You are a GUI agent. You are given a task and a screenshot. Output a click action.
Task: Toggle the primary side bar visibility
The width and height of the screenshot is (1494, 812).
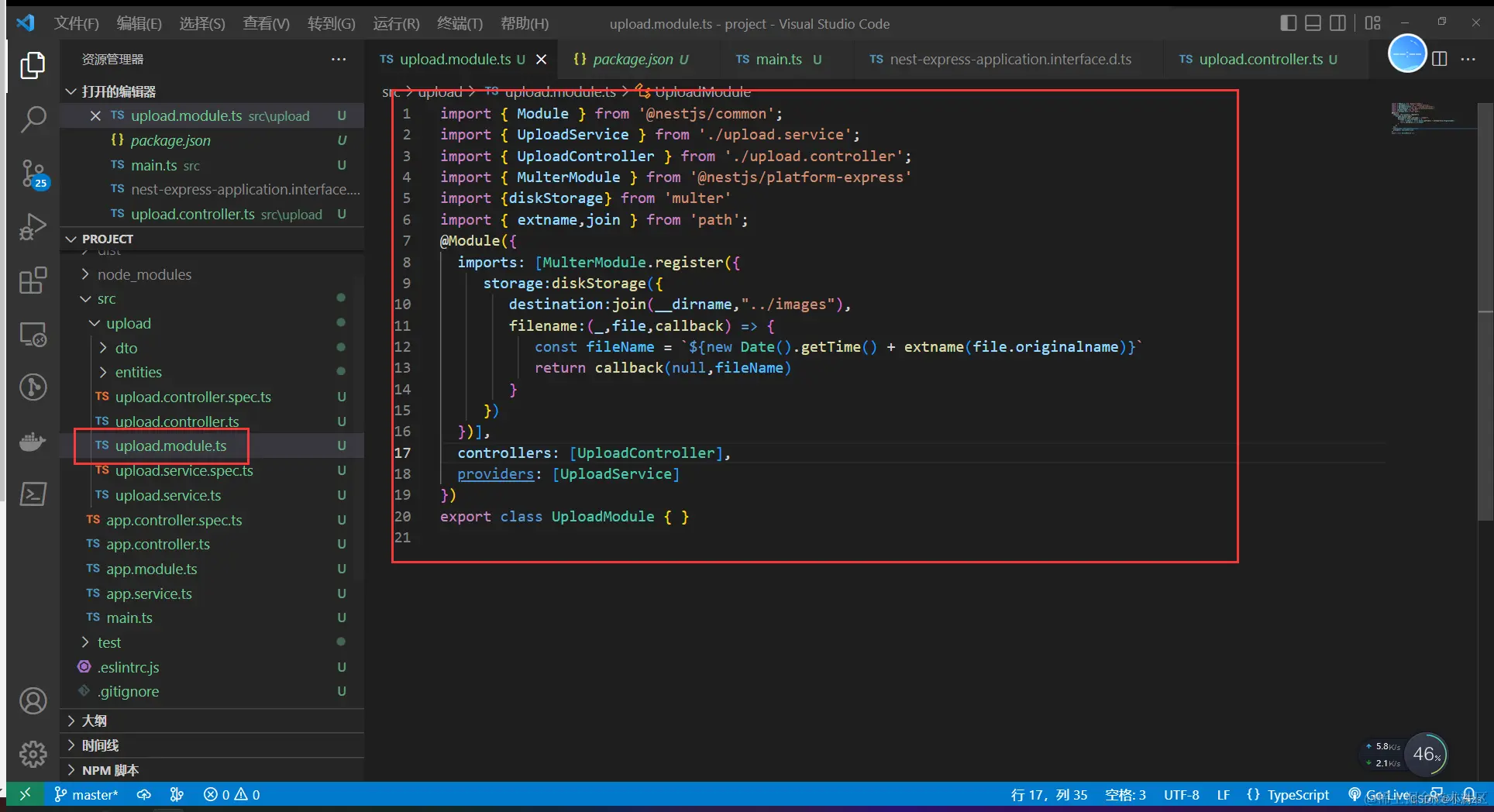(1289, 23)
